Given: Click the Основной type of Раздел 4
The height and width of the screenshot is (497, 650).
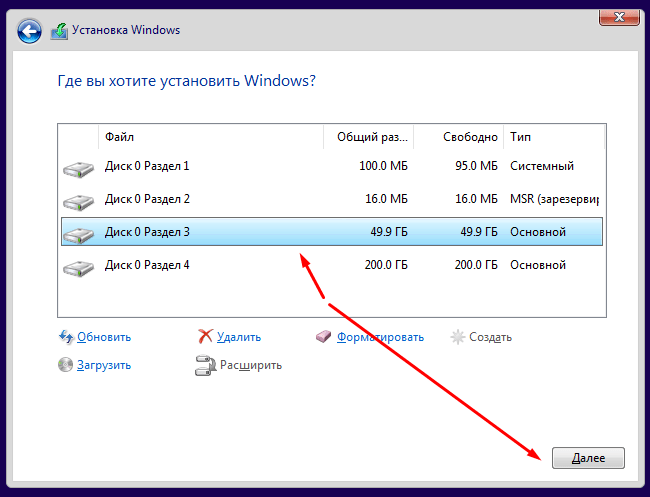Looking at the screenshot, I should point(538,265).
